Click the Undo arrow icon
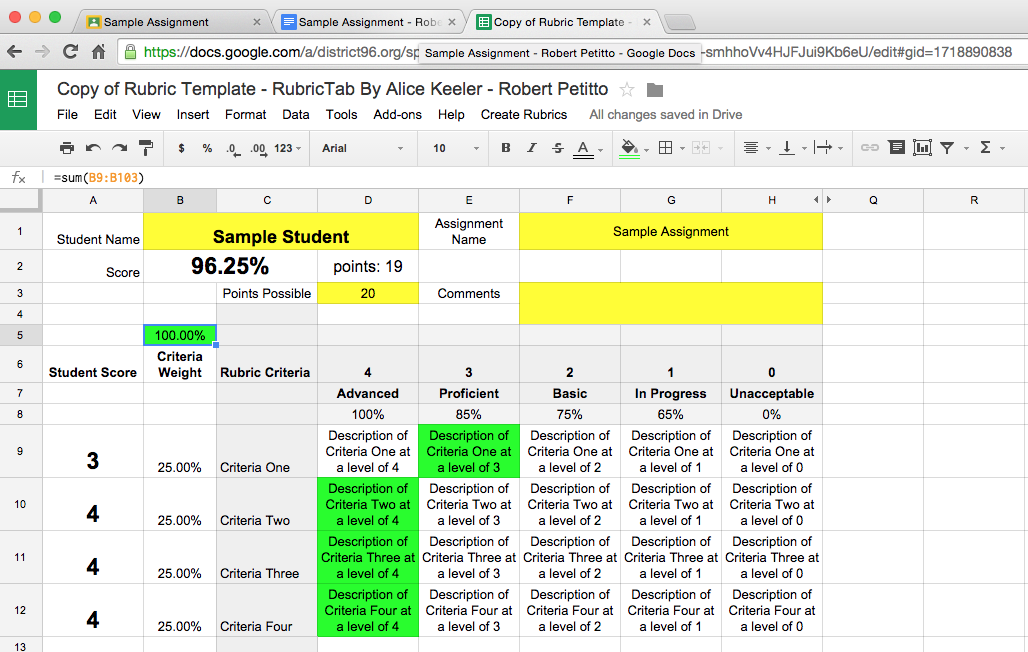The image size is (1028, 652). point(93,148)
